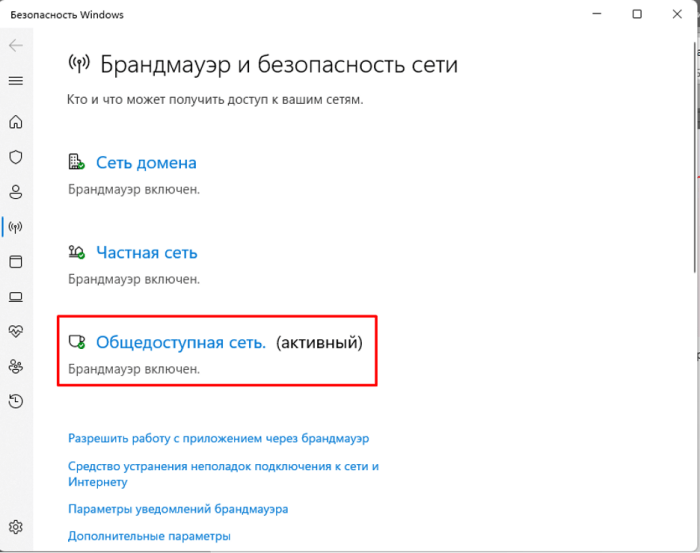Click Брандмауэр включен under Общедоступная сеть
Screen dimensions: 700x553
tap(133, 370)
